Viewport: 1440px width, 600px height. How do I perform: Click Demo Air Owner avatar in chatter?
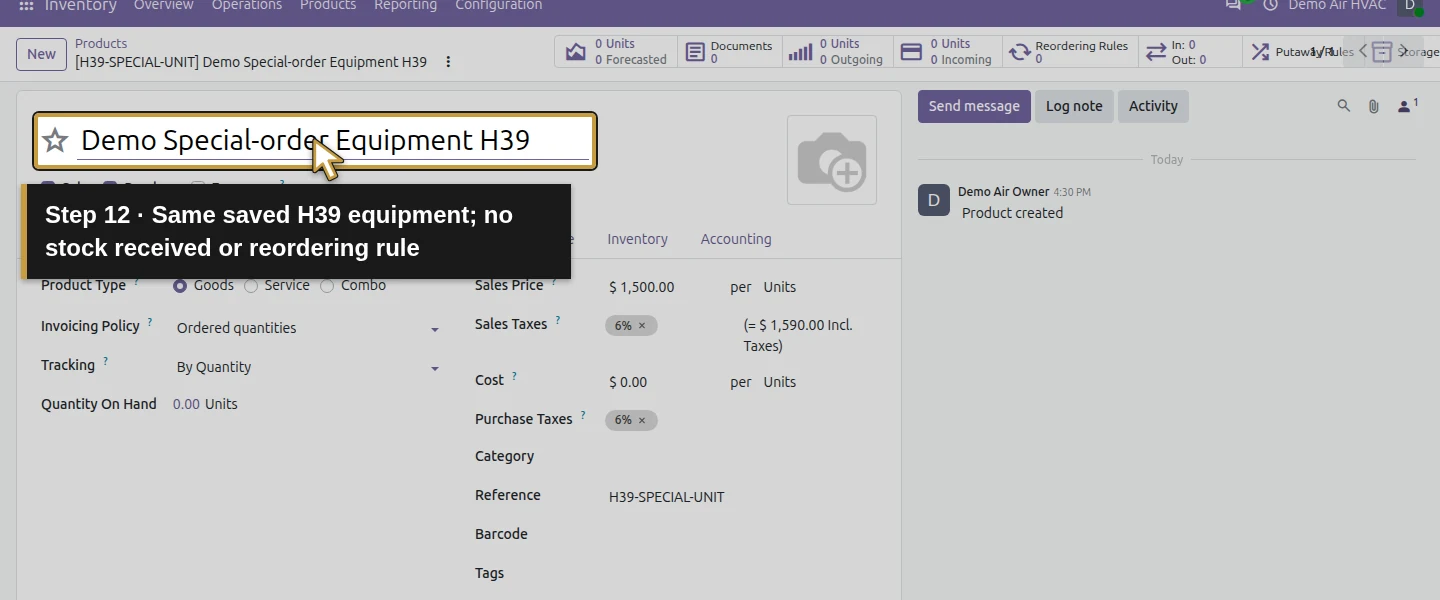pos(934,200)
